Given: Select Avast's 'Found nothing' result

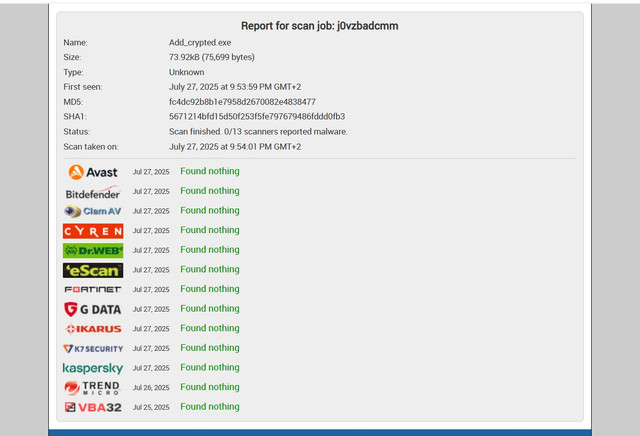Looking at the screenshot, I should coord(210,171).
